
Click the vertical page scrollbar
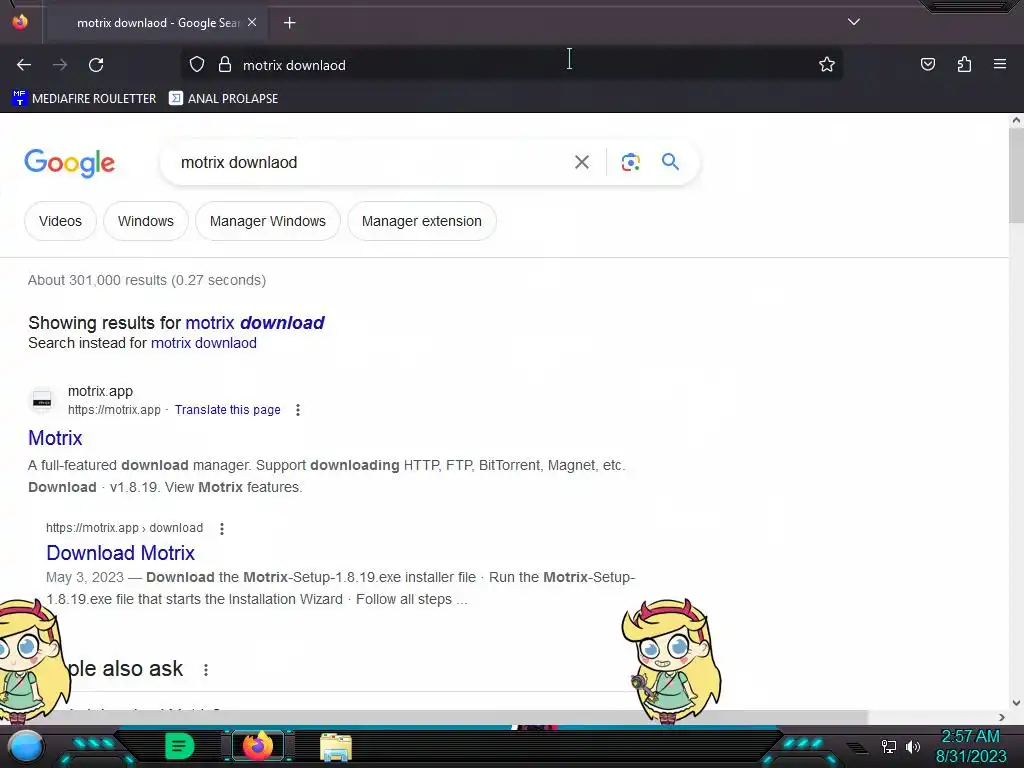(1016, 176)
